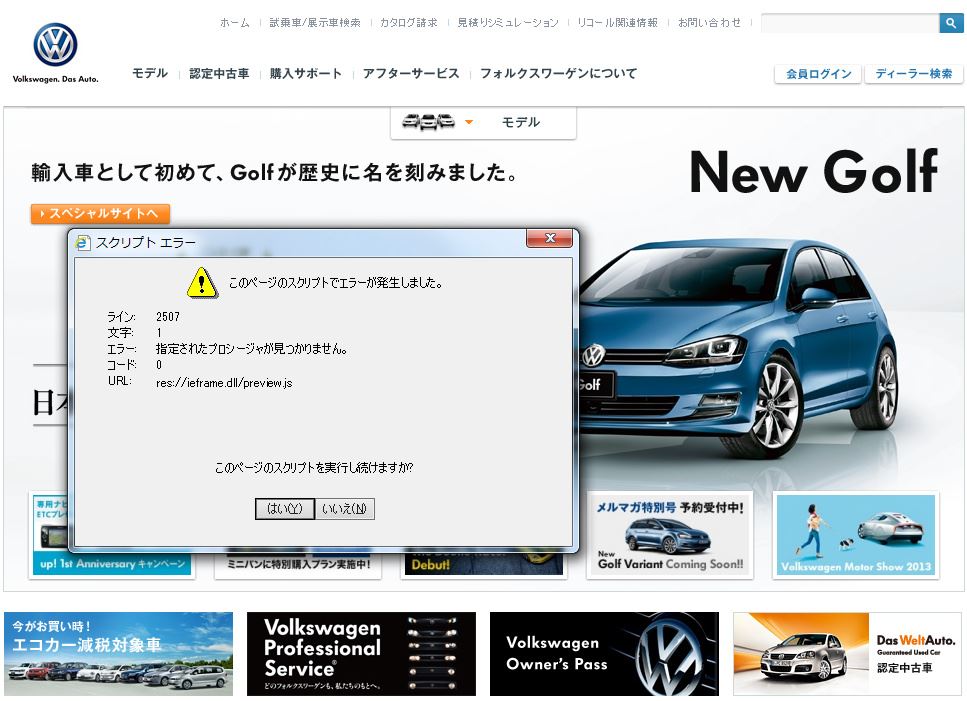Open the ホーム top link
Screen dimensions: 967x701
click(x=235, y=23)
